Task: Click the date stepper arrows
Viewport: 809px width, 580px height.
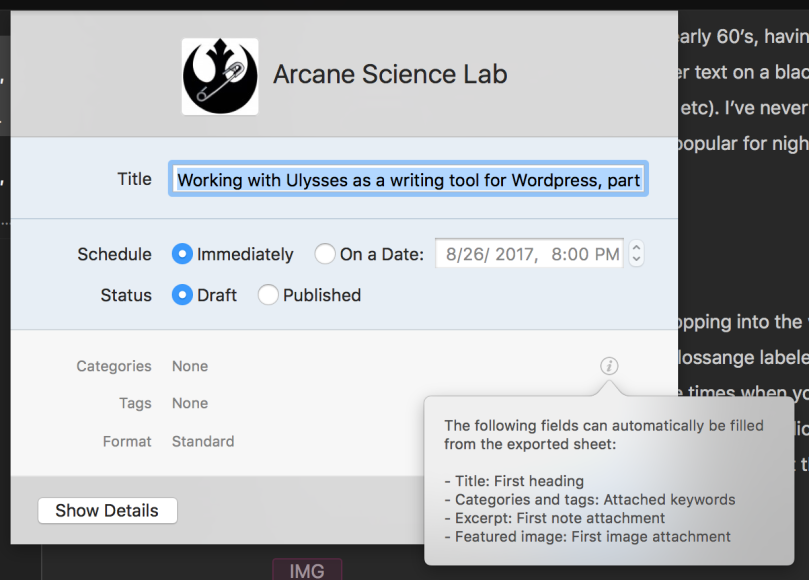Action: tap(636, 253)
